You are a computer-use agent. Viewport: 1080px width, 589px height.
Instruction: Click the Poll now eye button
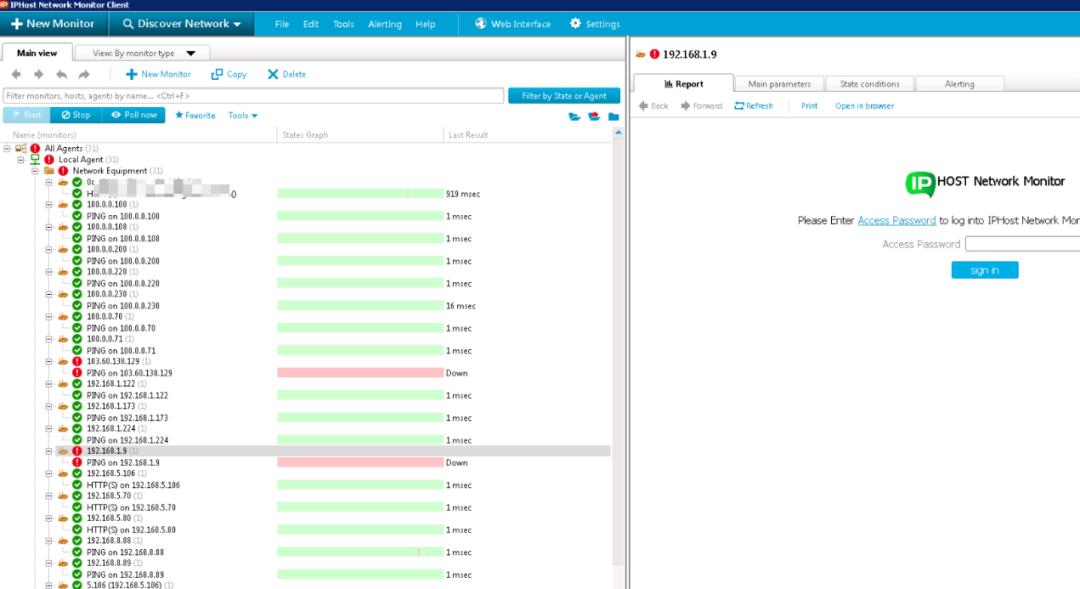point(134,115)
